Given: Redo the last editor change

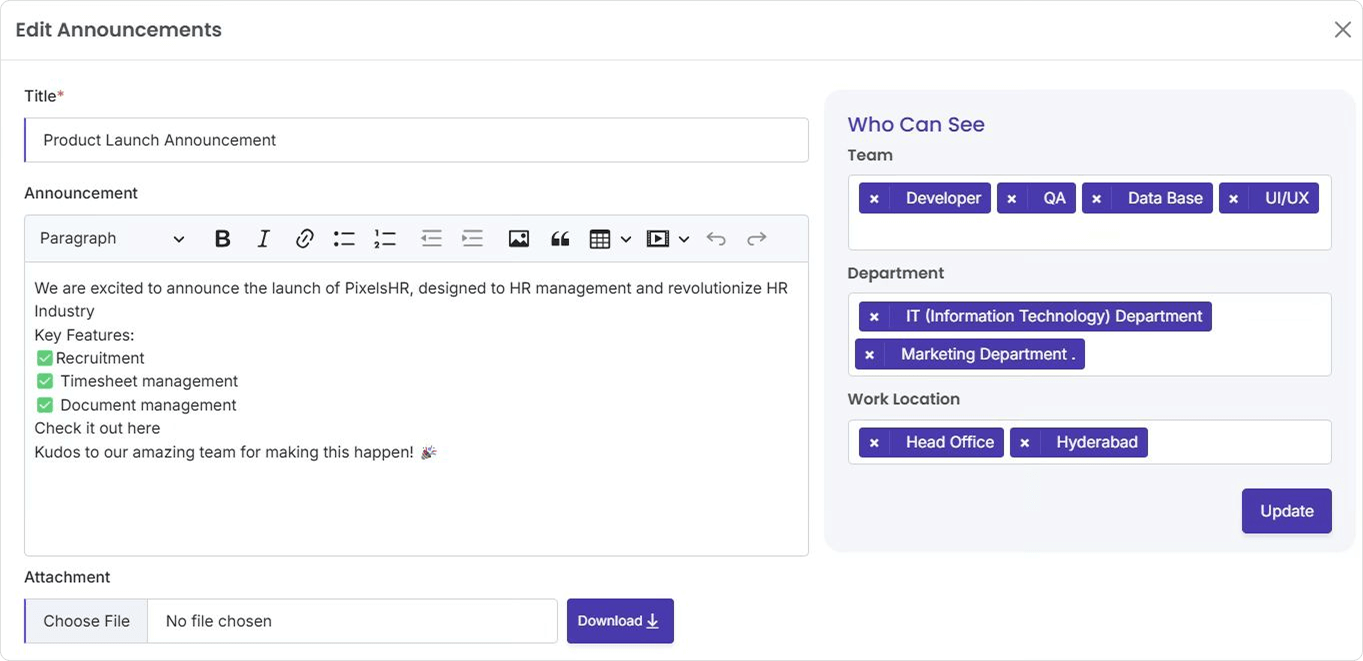Looking at the screenshot, I should coord(757,239).
